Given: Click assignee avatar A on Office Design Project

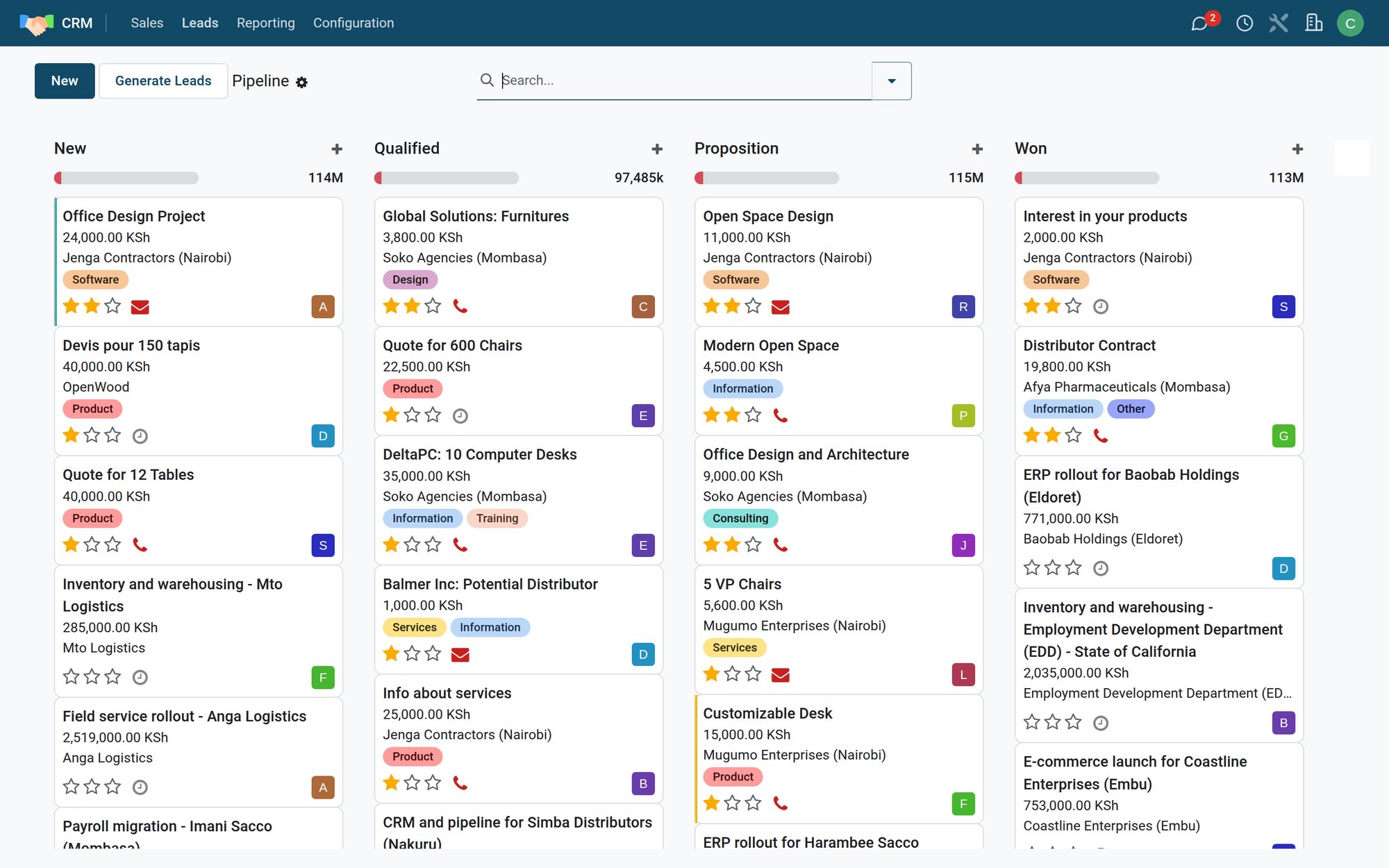Looking at the screenshot, I should [323, 307].
